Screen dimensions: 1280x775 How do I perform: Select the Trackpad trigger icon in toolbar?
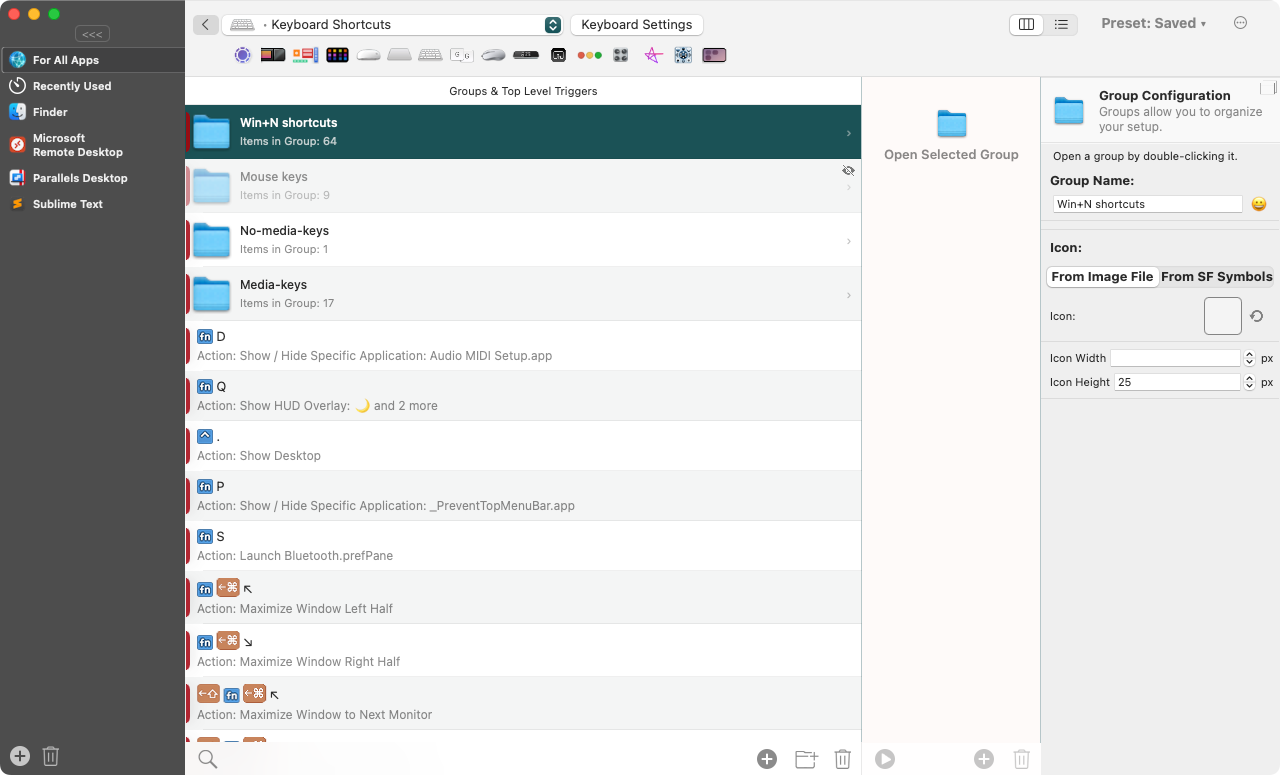pos(399,55)
